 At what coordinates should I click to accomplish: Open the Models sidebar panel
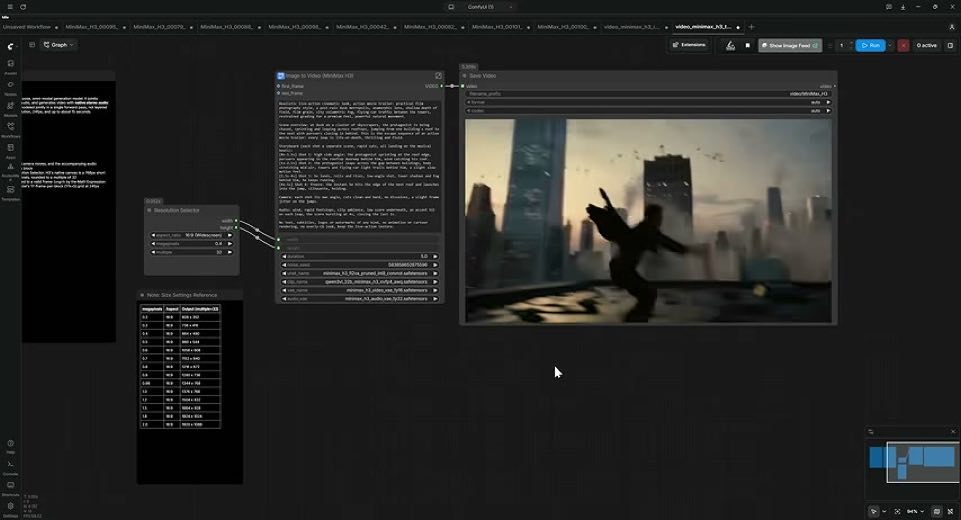[x=10, y=109]
